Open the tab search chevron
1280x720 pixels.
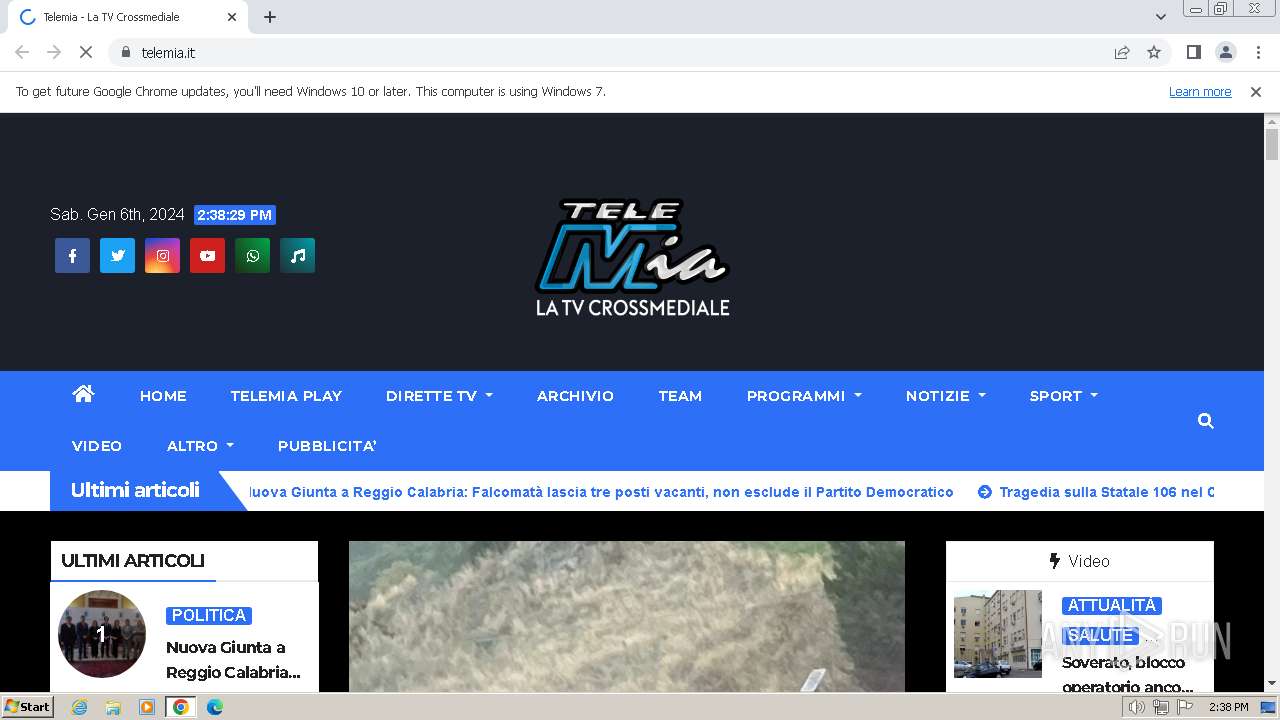(x=1161, y=17)
